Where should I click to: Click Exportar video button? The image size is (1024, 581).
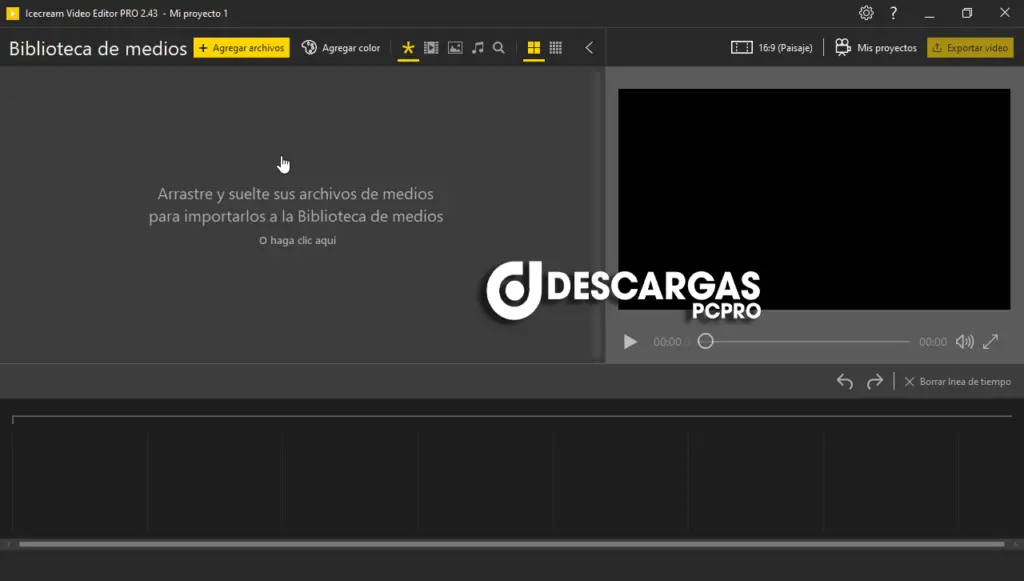click(x=970, y=48)
